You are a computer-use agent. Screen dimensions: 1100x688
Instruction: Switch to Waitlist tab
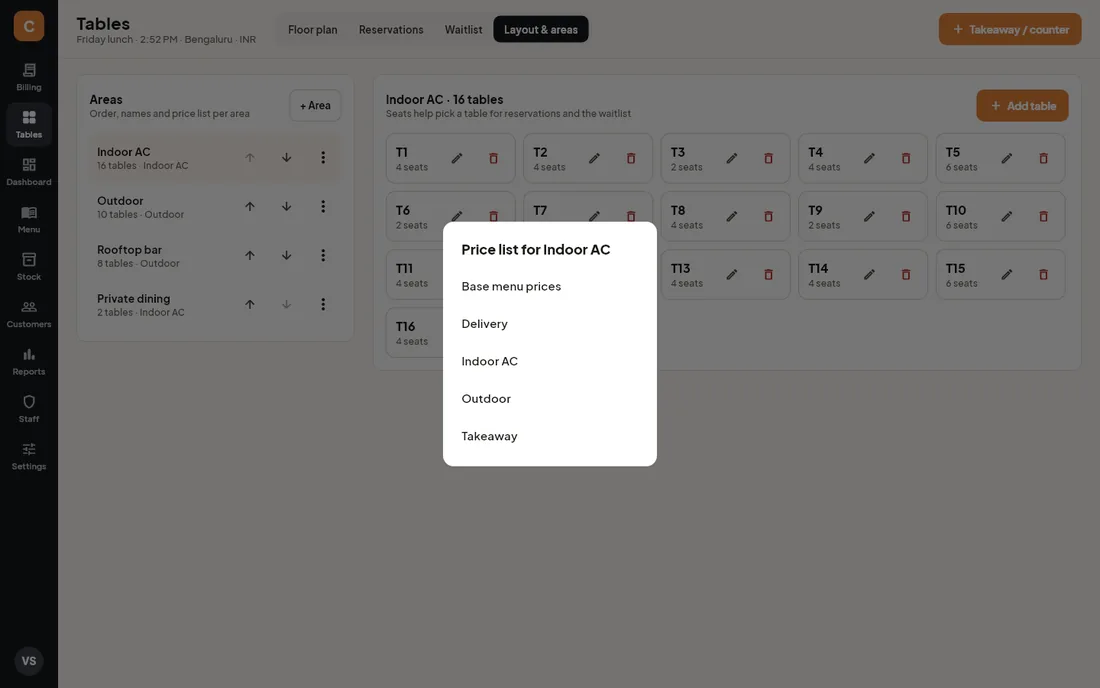463,29
